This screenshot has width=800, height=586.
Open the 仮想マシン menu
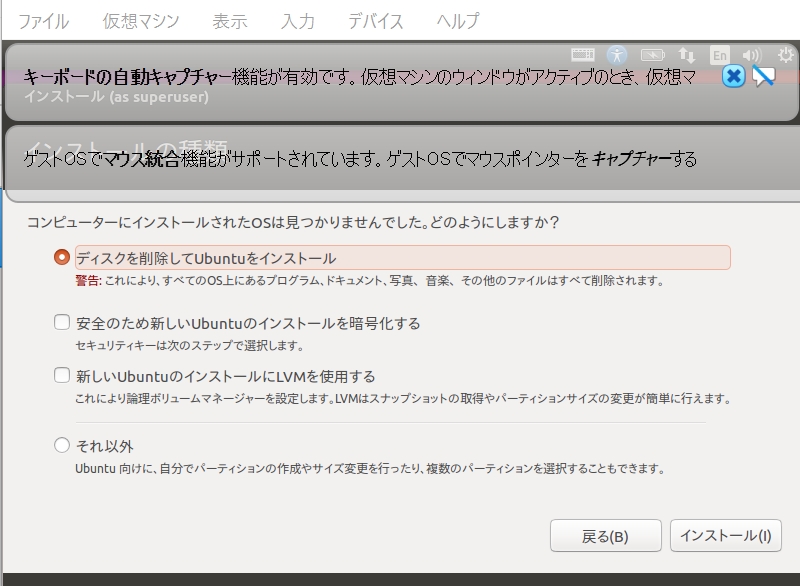click(141, 21)
